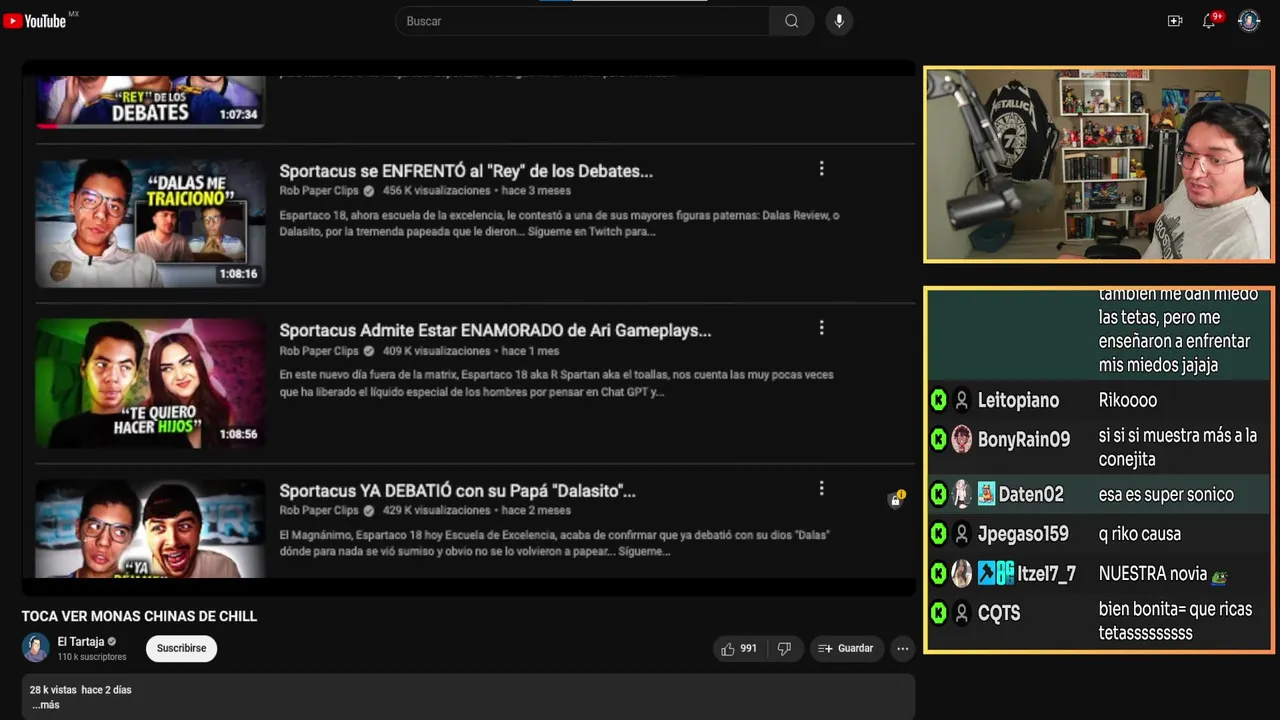1280x720 pixels.
Task: Click the 1:08:56 duration badge
Action: click(238, 434)
